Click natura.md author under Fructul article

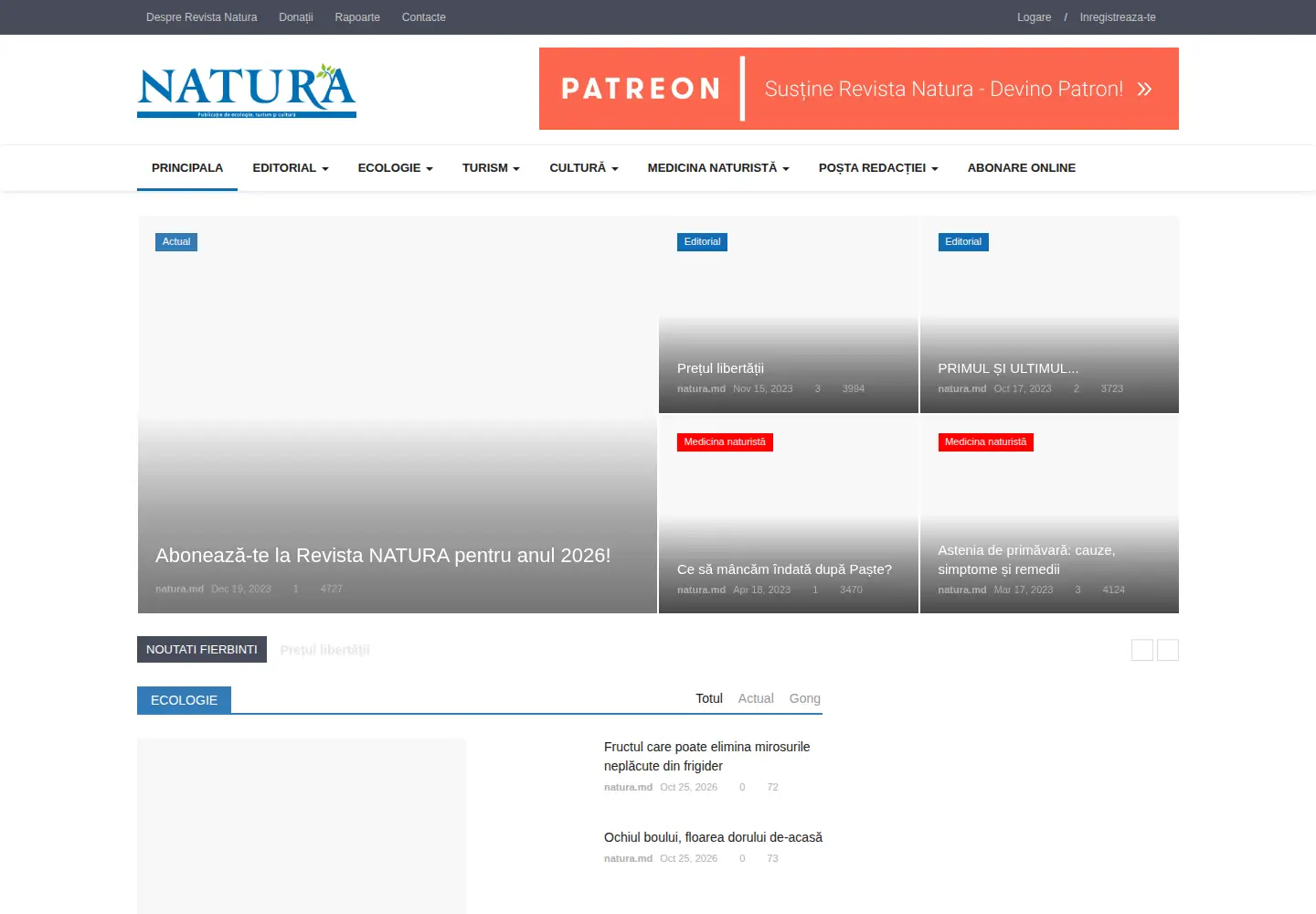pyautogui.click(x=628, y=787)
